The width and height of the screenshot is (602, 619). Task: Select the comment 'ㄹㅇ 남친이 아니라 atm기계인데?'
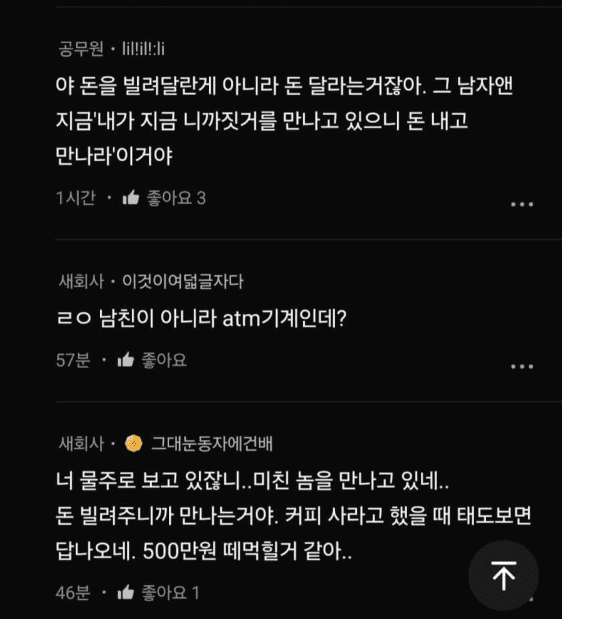(201, 318)
